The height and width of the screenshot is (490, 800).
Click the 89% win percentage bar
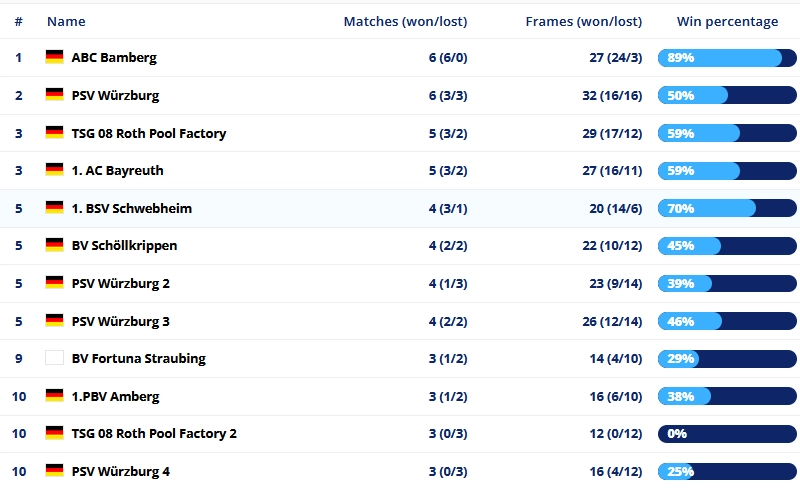click(x=727, y=58)
